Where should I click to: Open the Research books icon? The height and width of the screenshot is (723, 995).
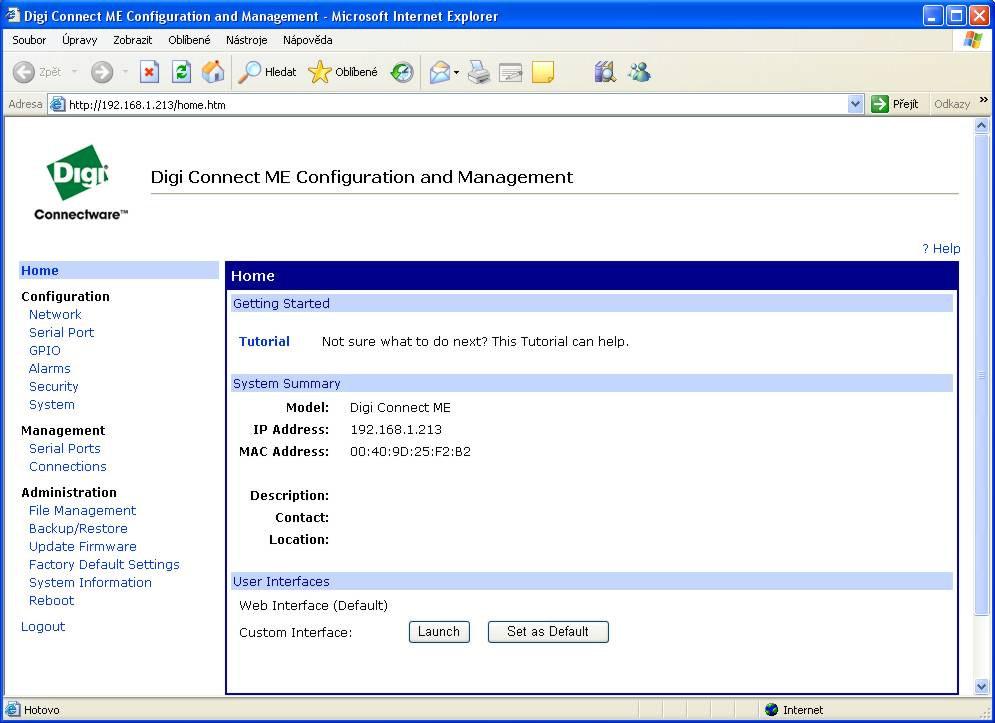pos(605,72)
